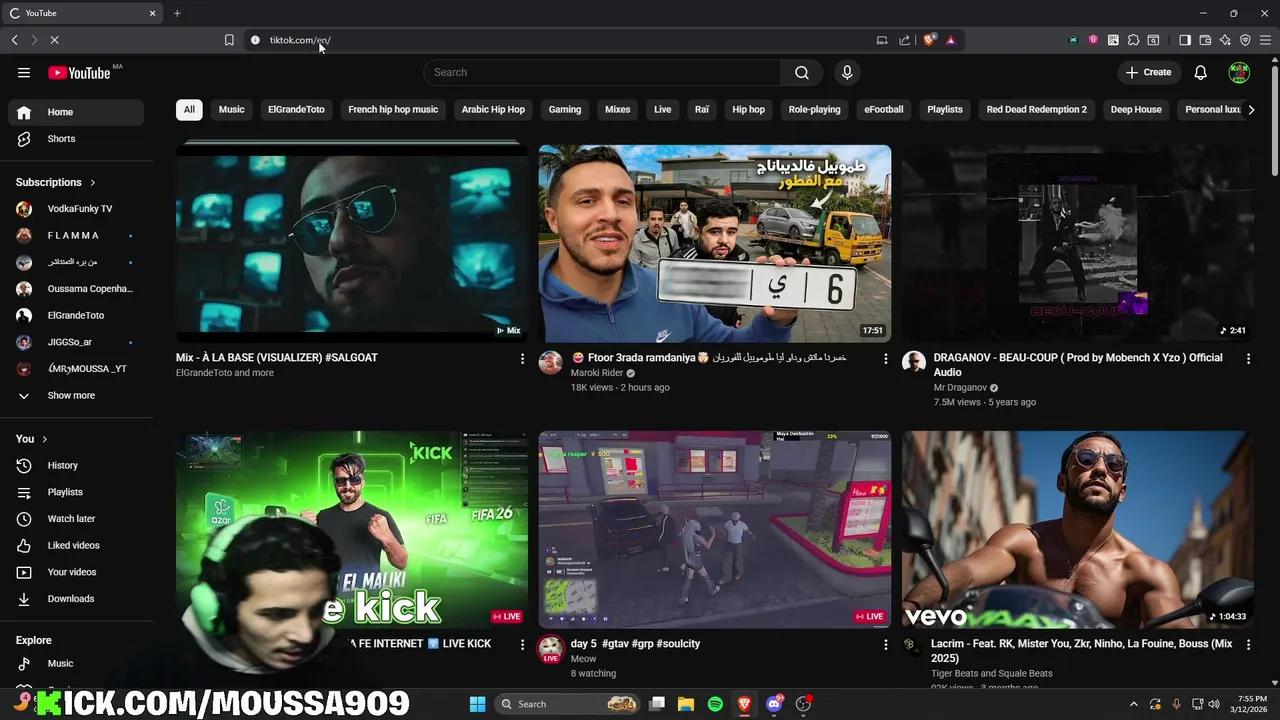Open Liked videos in the sidebar
This screenshot has width=1280, height=720.
point(76,545)
